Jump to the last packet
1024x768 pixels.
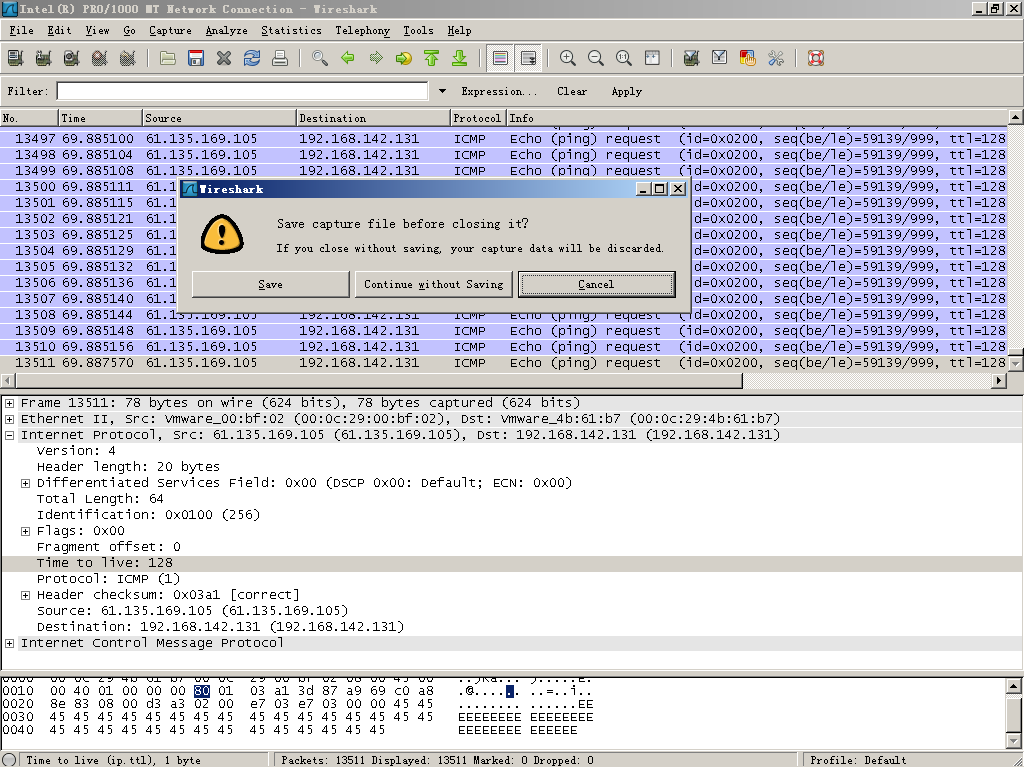tap(460, 58)
